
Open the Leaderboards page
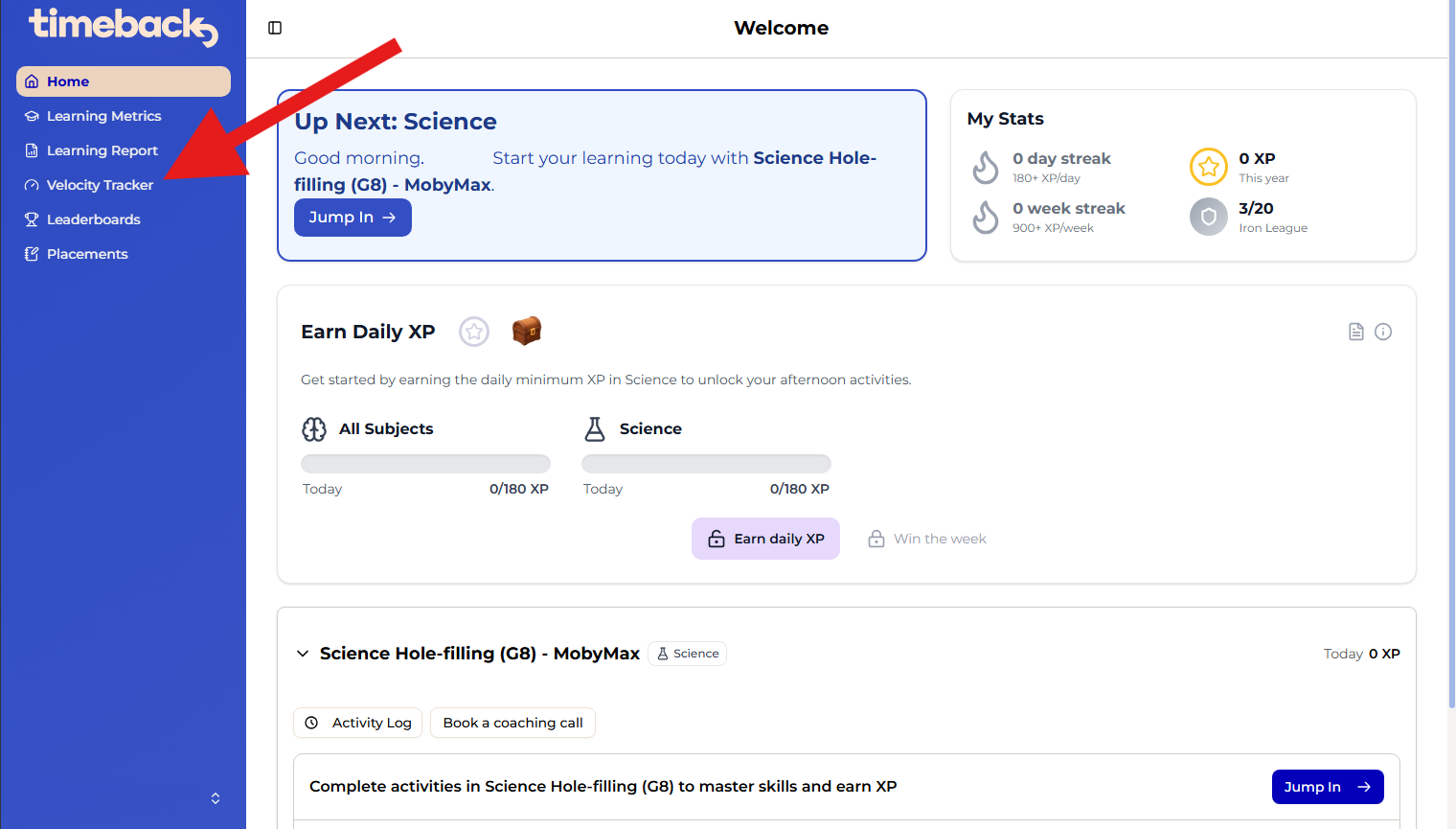(x=94, y=219)
